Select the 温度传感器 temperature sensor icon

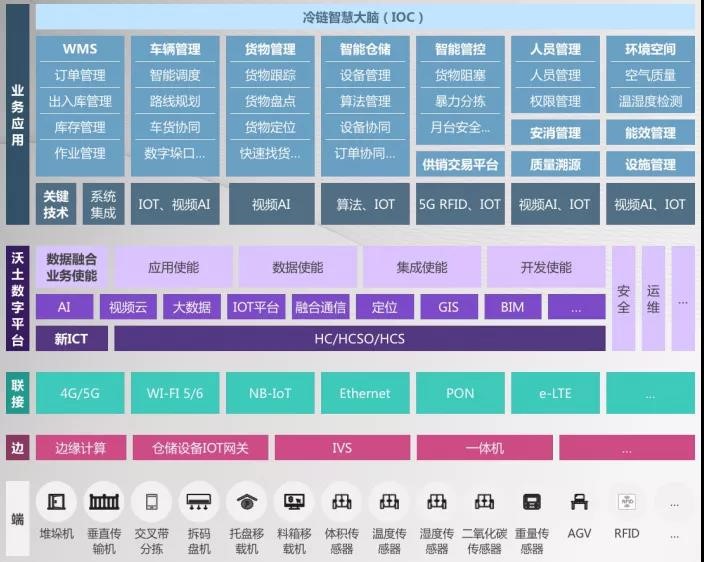click(x=389, y=502)
